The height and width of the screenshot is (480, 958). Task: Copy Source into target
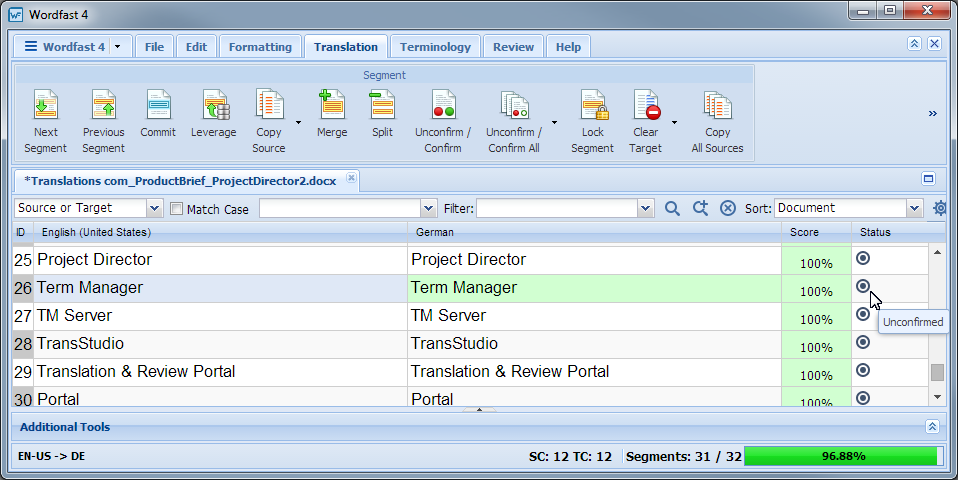pyautogui.click(x=269, y=121)
